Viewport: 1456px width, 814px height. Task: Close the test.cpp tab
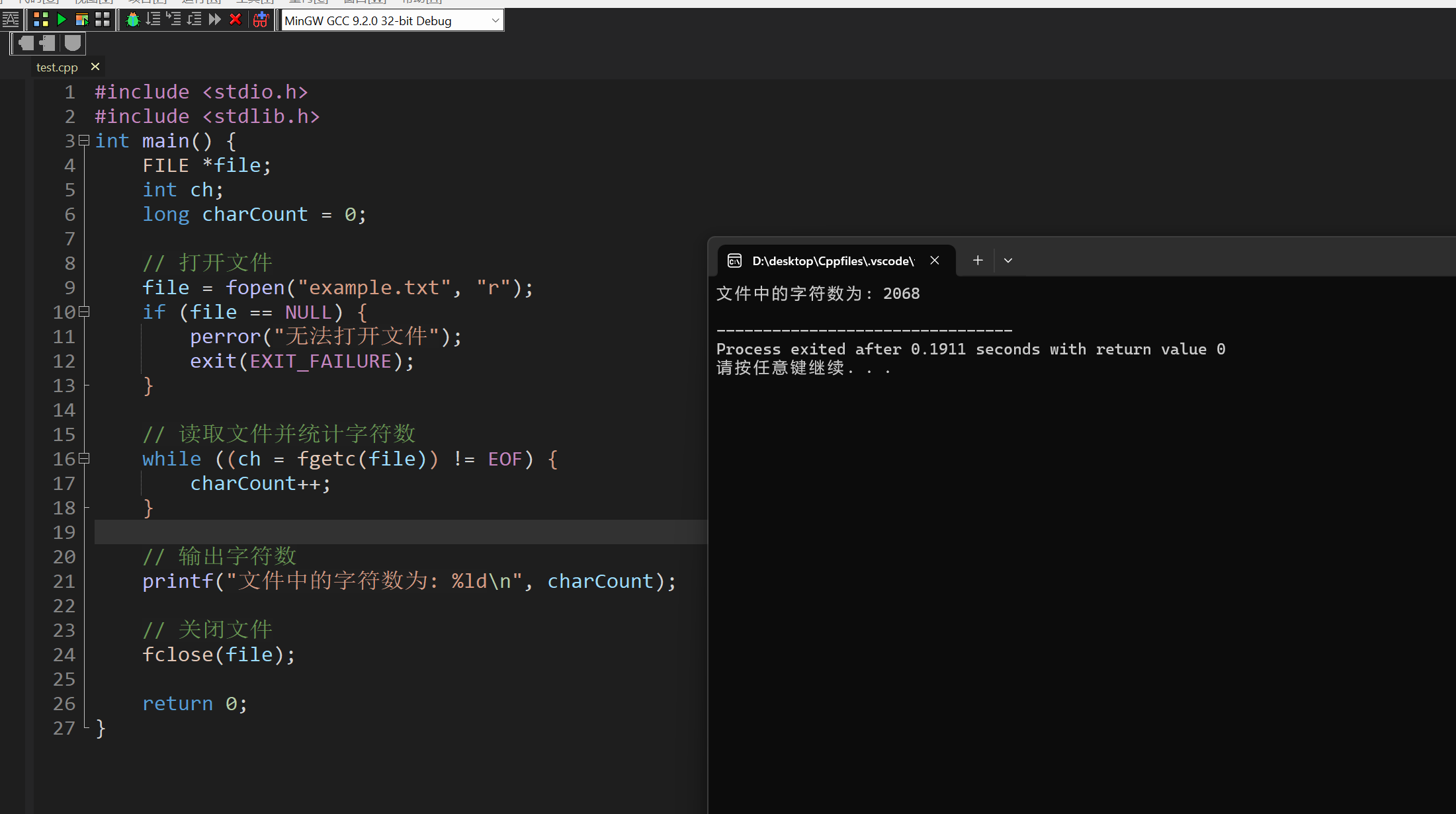(x=95, y=67)
